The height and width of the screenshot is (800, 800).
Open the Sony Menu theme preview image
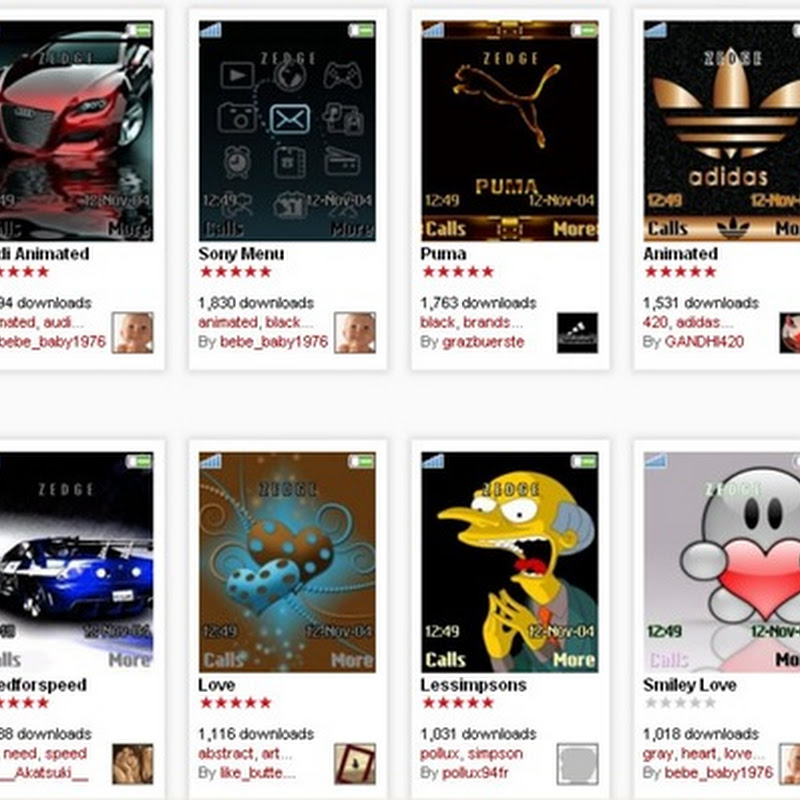tap(287, 131)
